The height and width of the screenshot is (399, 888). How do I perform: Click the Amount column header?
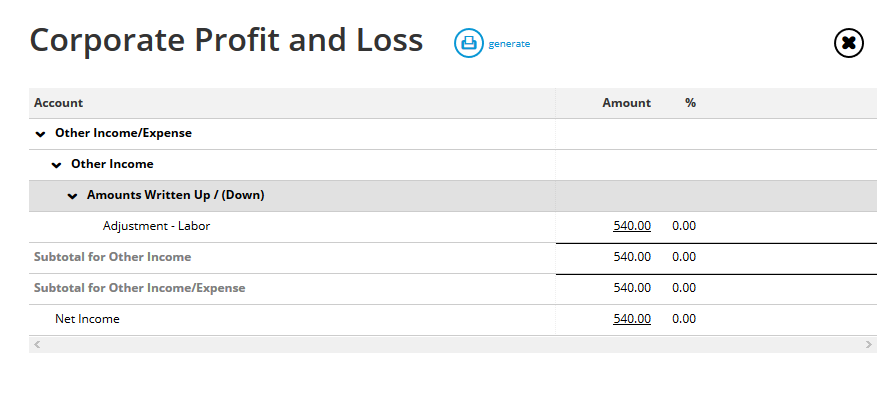point(626,103)
